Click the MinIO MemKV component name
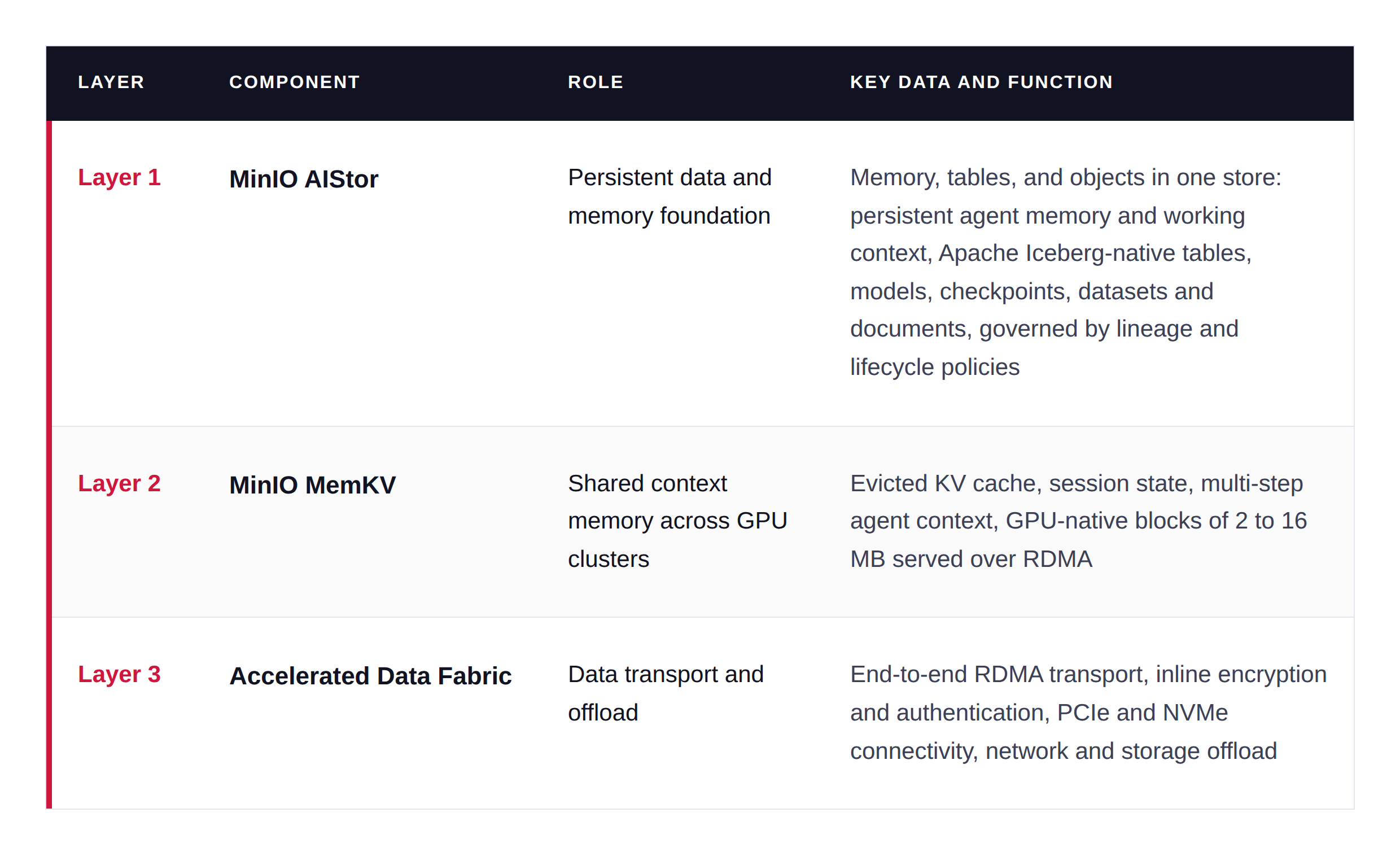This screenshot has width=1400, height=856. [313, 485]
